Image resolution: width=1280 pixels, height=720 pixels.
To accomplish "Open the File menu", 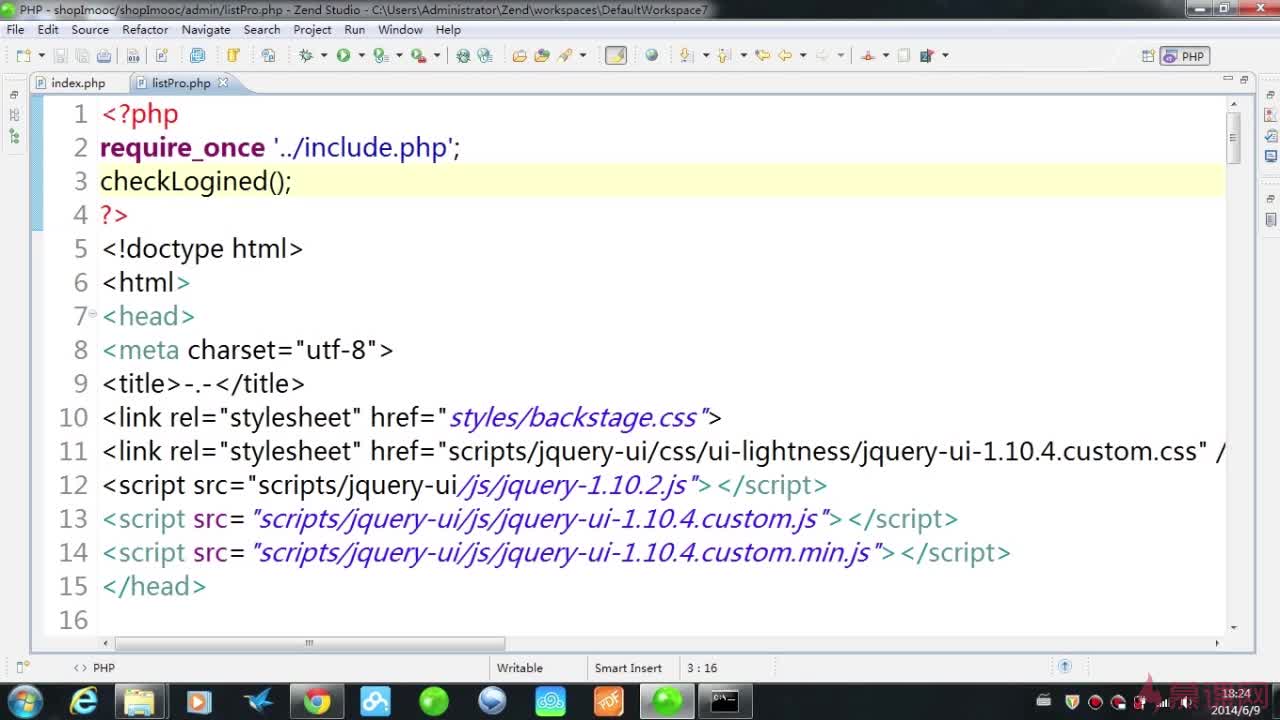I will point(15,30).
